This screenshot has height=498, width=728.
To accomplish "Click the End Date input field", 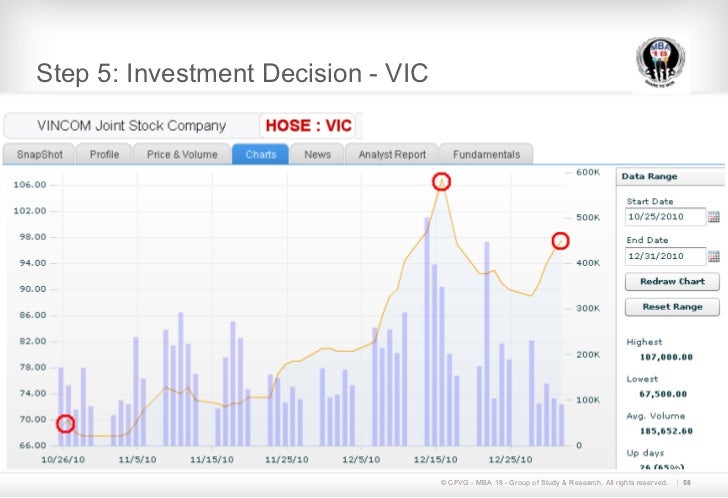I will (x=665, y=255).
